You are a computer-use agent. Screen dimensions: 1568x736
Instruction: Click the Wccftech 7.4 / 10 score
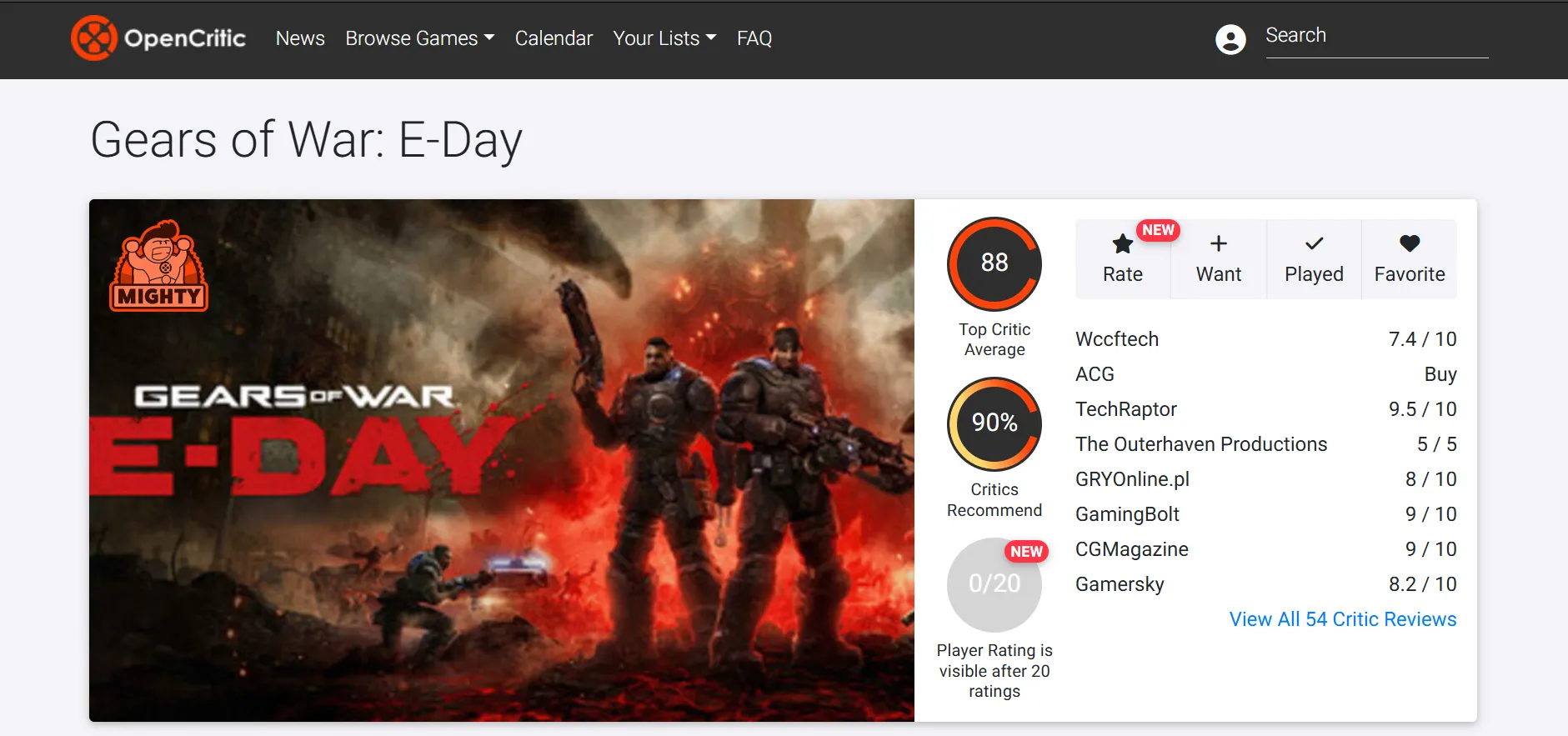tap(1422, 339)
